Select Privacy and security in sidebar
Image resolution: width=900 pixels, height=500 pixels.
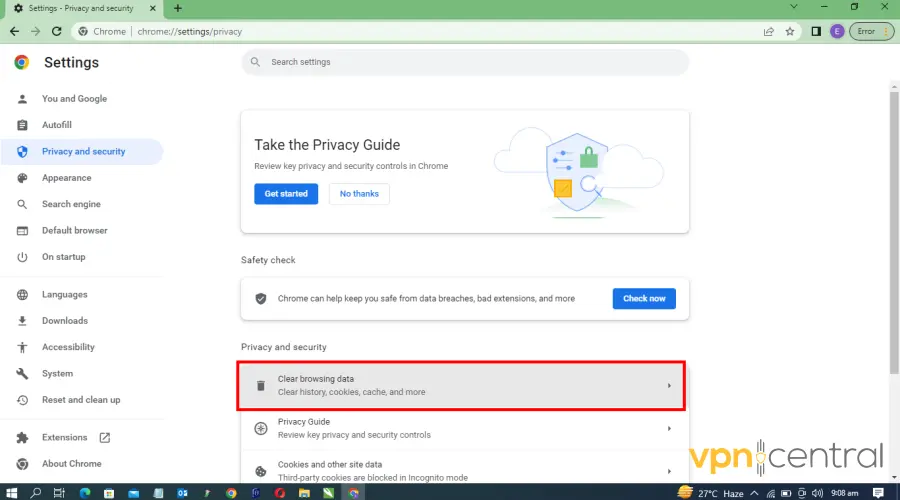click(82, 152)
